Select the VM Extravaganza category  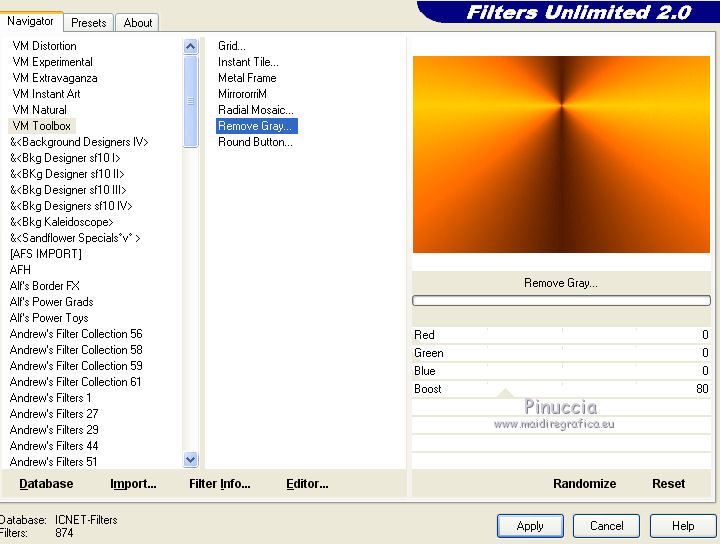click(x=55, y=78)
